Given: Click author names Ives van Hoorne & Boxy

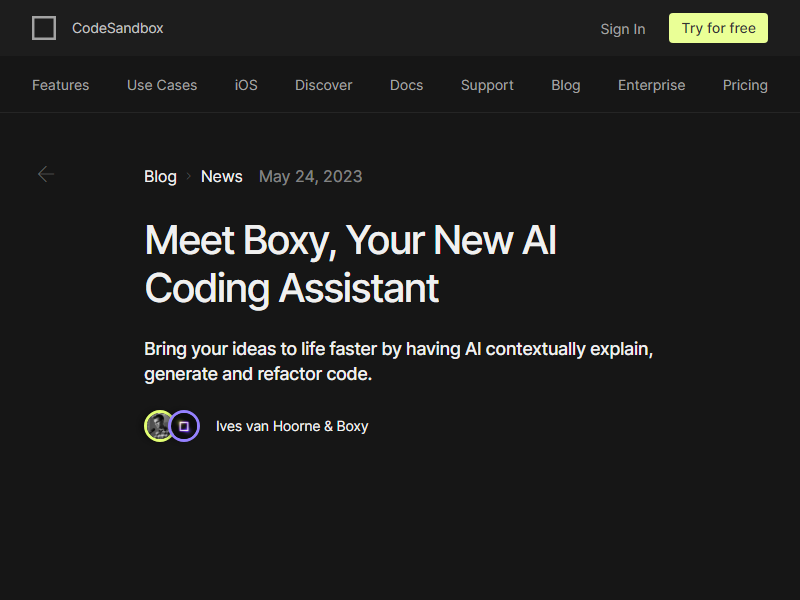Looking at the screenshot, I should coord(292,426).
